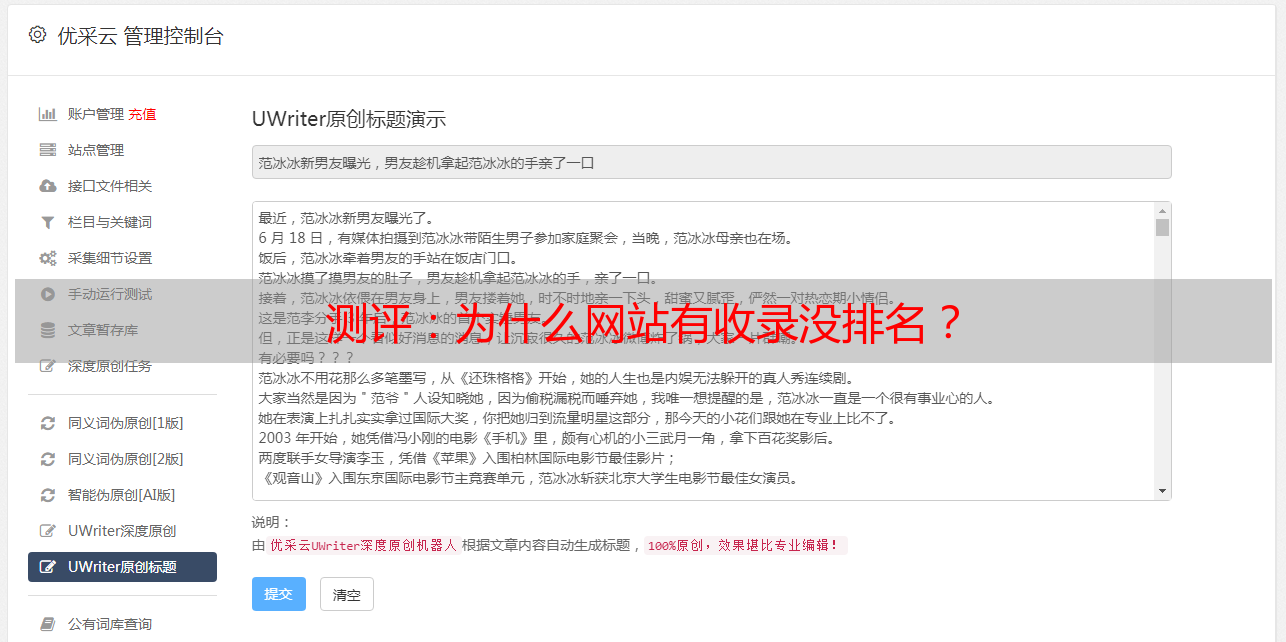Click the blue 提交 button

tap(279, 594)
